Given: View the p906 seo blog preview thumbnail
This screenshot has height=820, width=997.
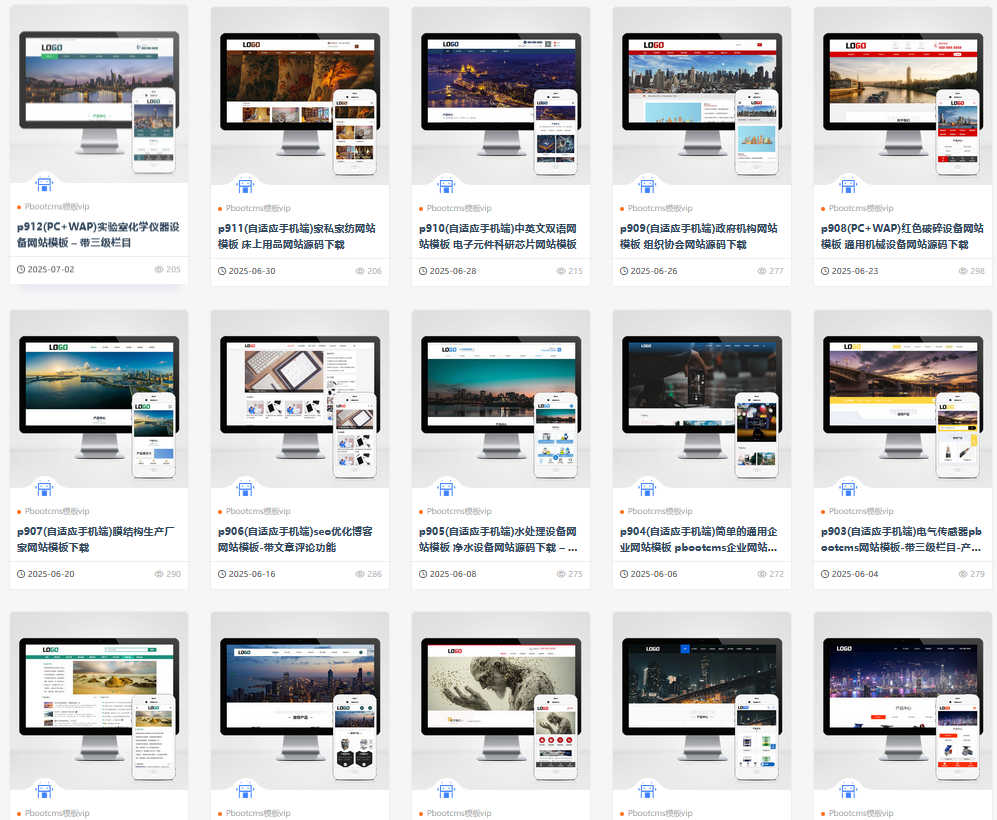Looking at the screenshot, I should (x=299, y=398).
